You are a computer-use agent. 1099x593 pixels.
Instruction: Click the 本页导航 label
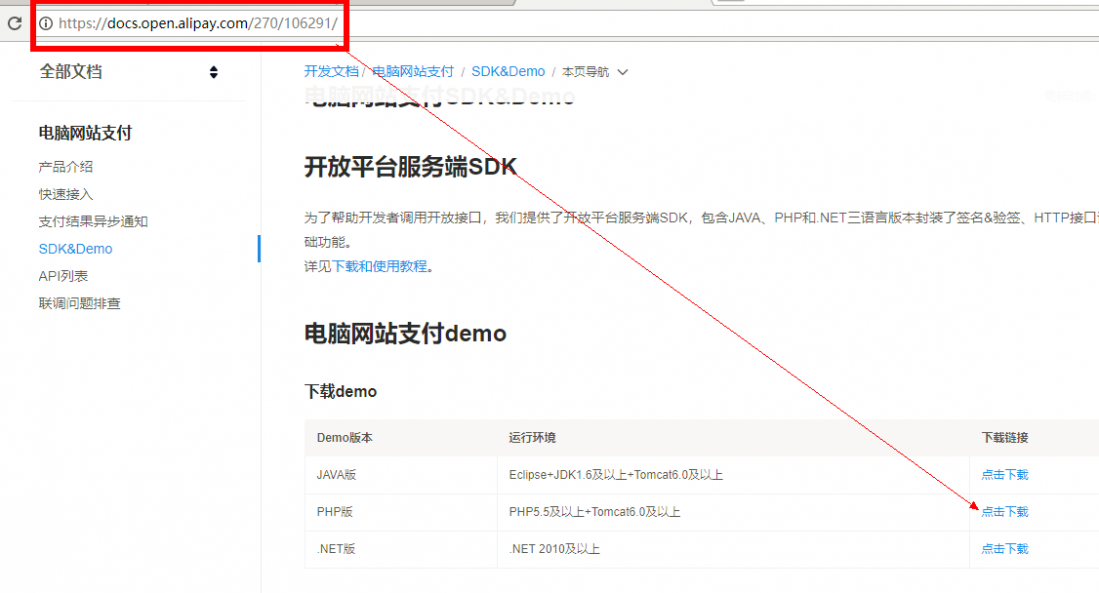[586, 72]
